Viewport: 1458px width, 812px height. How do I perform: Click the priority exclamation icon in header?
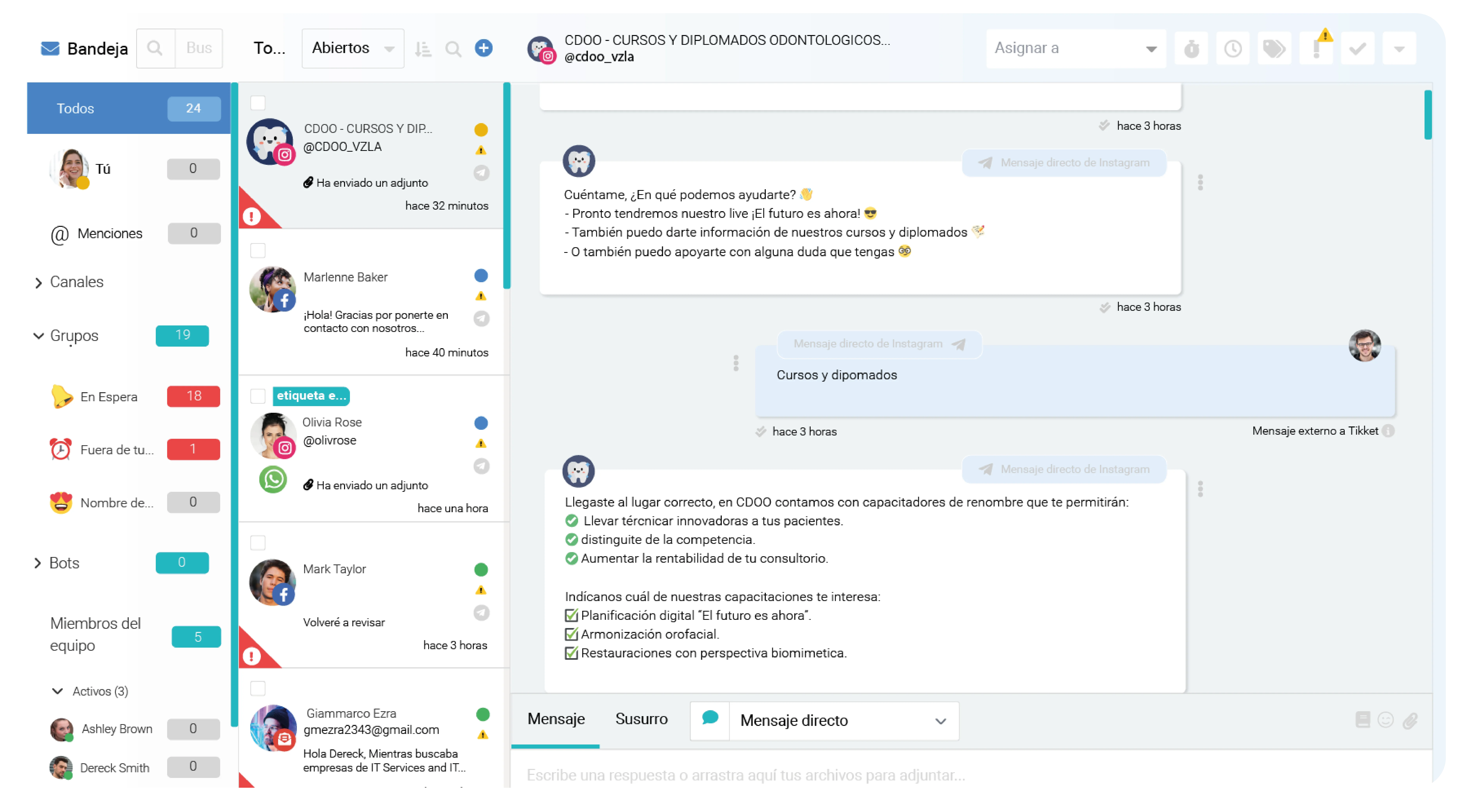click(1316, 49)
